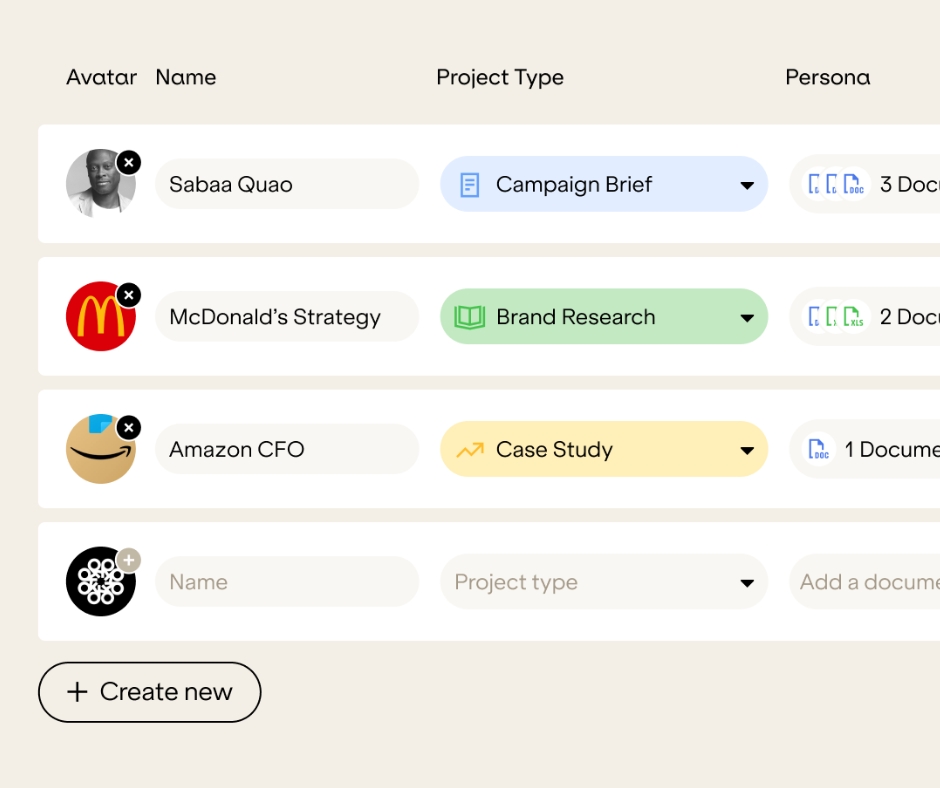The width and height of the screenshot is (940, 788).
Task: Expand the Brand Research dropdown arrow
Action: click(x=746, y=318)
